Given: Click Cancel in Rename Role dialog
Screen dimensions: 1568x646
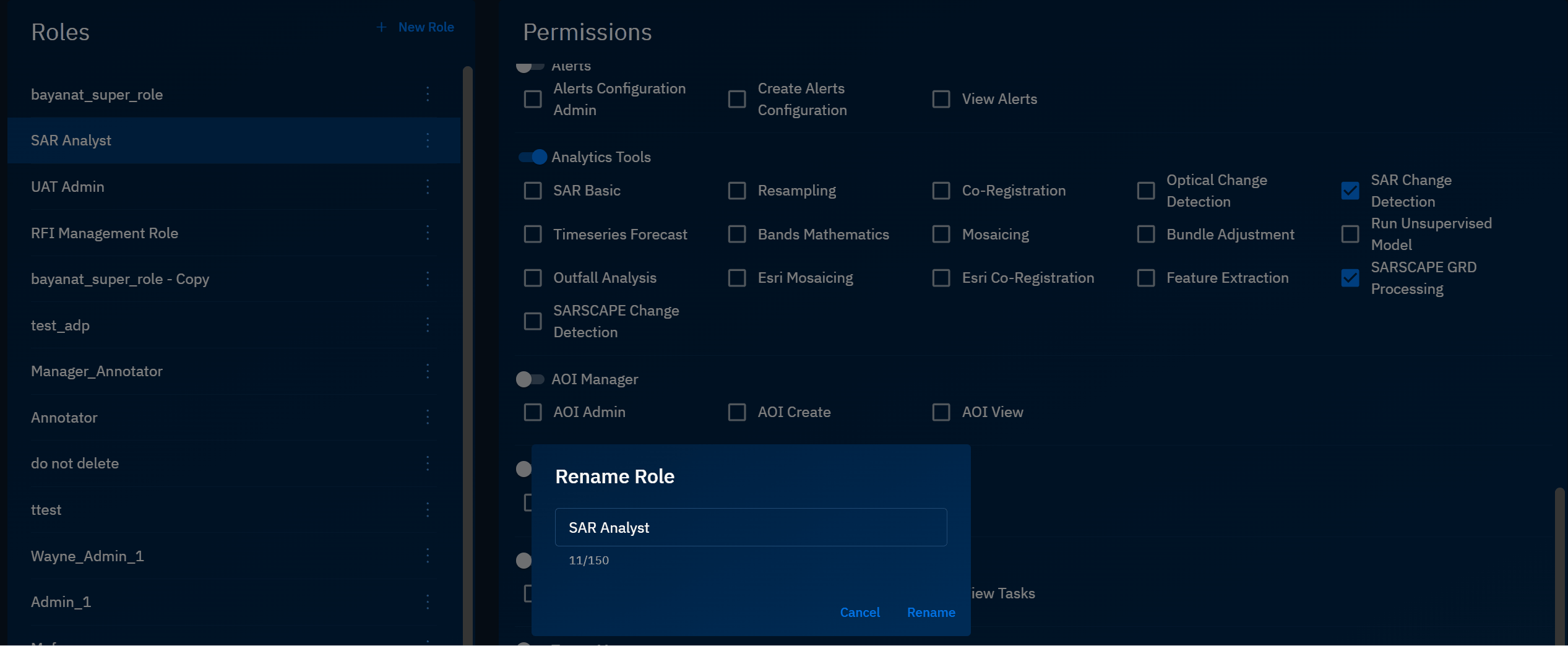Looking at the screenshot, I should 859,612.
